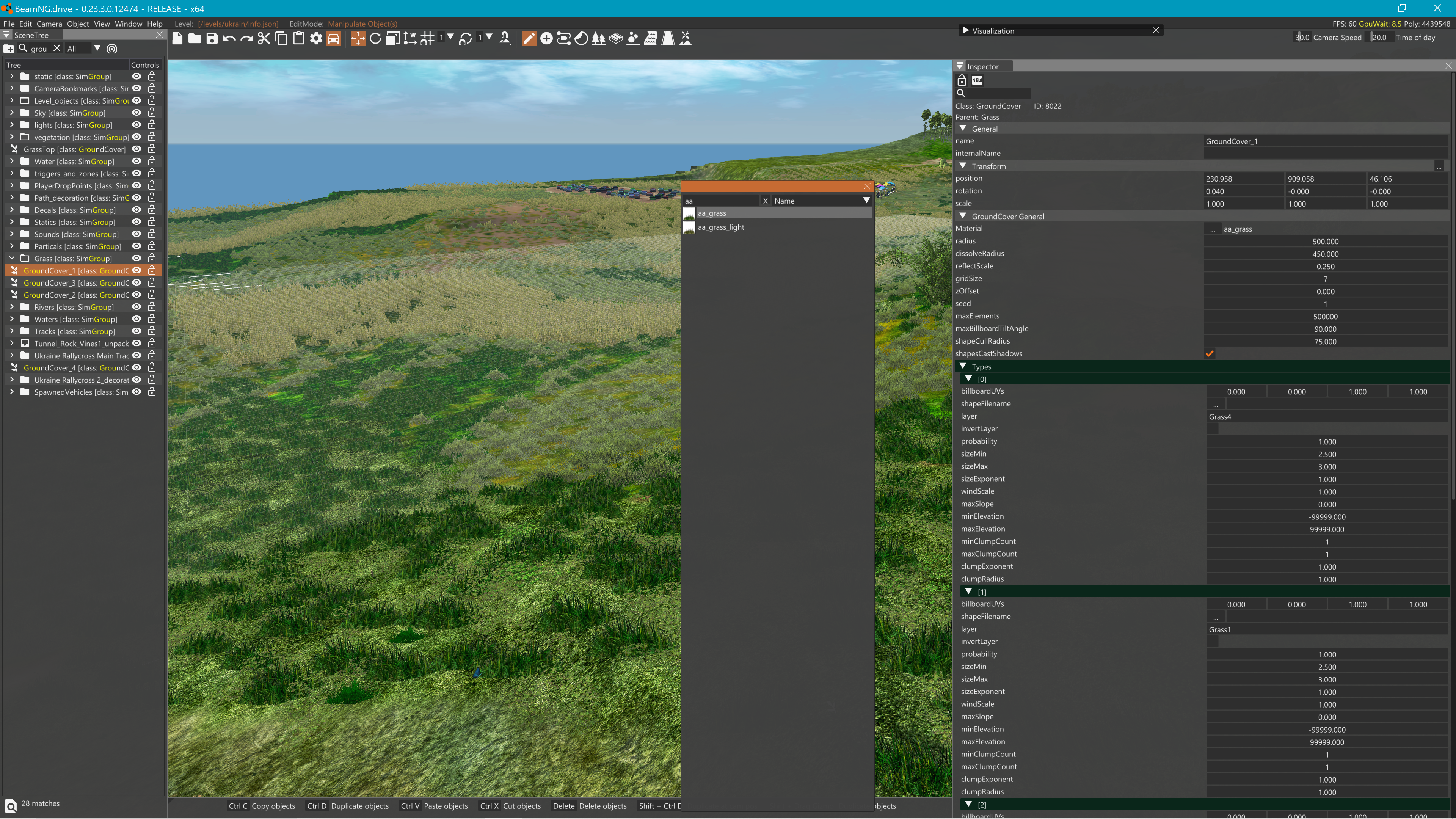Select the aa_grass_light material
The width and height of the screenshot is (1456, 819).
point(721,227)
